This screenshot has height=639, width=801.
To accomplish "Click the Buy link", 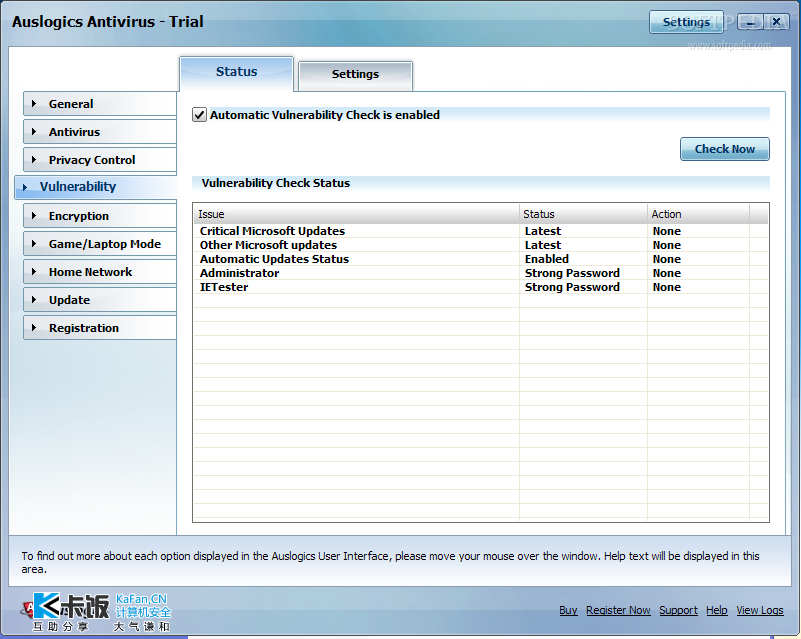I will (x=568, y=610).
